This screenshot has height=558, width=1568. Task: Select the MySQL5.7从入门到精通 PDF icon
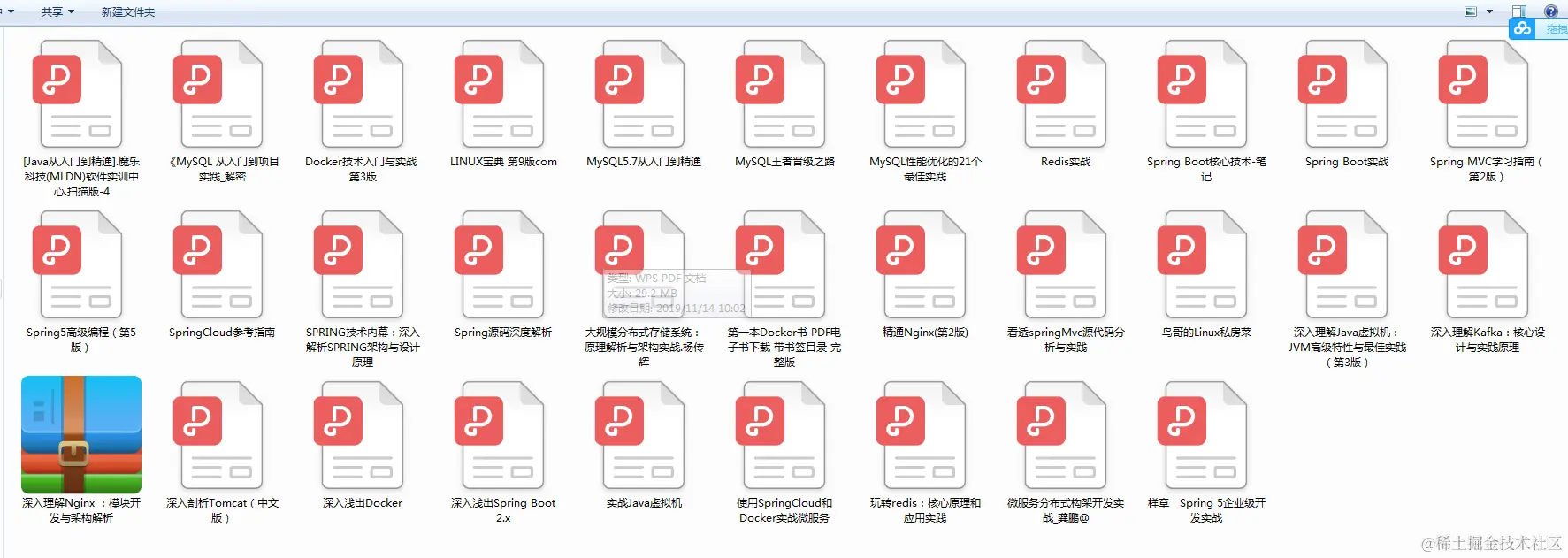tap(639, 94)
